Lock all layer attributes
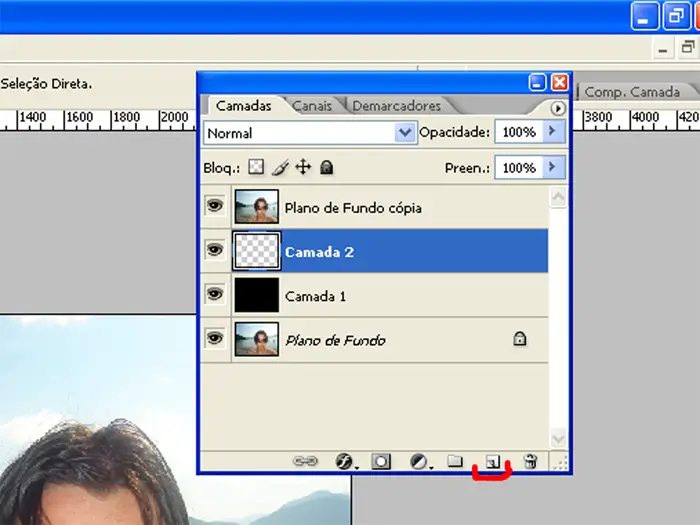 coord(326,168)
